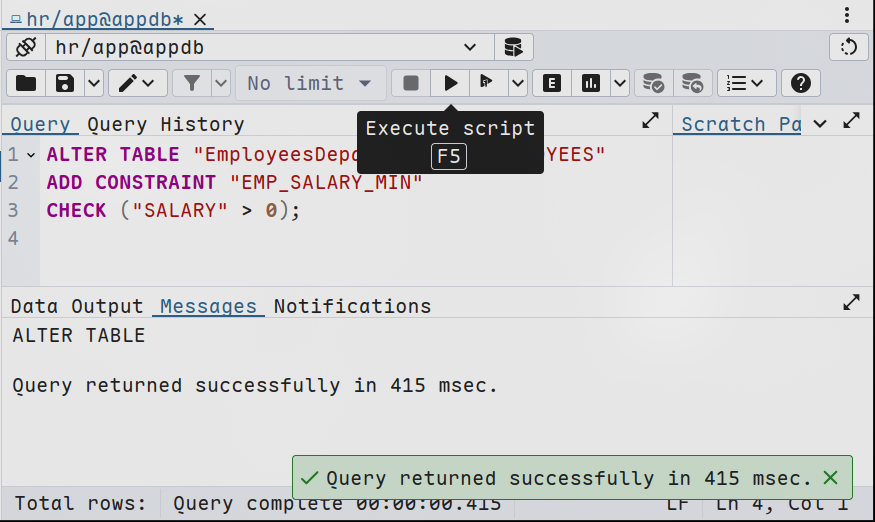Click the Open File folder icon

(x=26, y=83)
